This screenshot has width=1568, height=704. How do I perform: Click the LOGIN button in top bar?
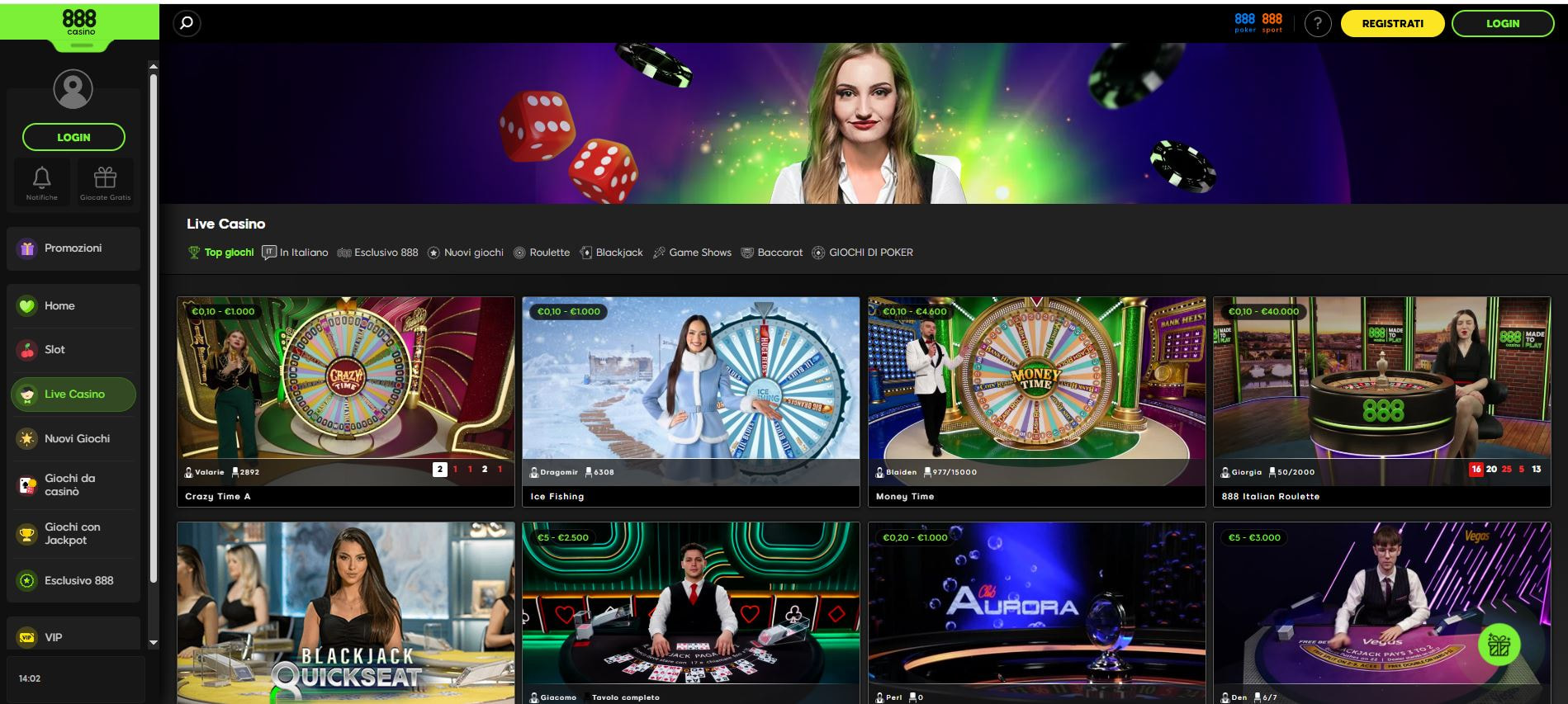(1503, 24)
